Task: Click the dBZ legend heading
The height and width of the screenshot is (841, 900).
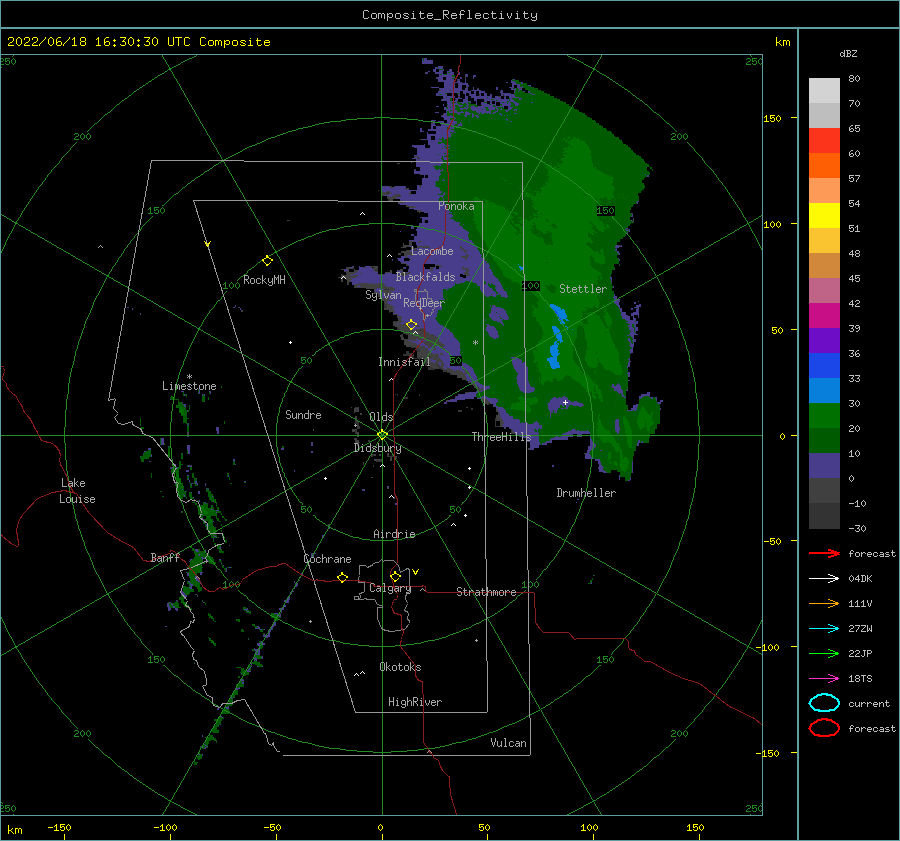Action: point(848,53)
